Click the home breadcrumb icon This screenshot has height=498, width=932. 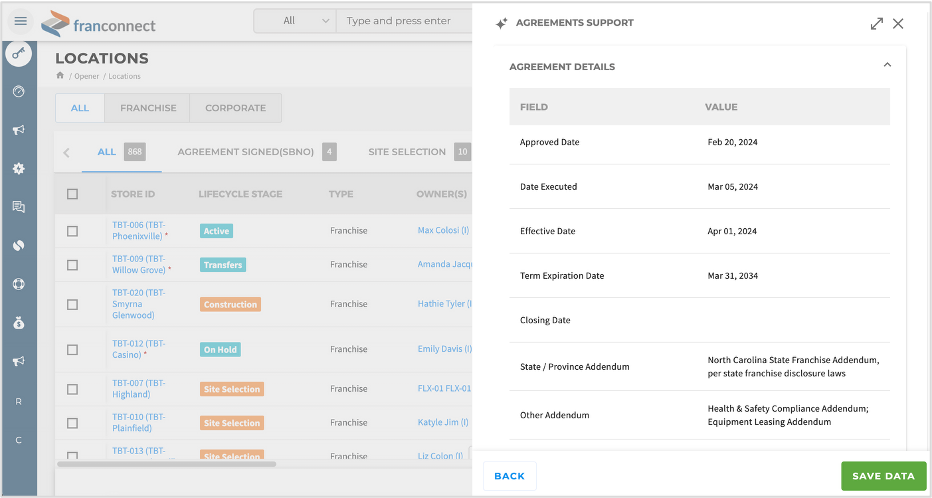pyautogui.click(x=60, y=76)
